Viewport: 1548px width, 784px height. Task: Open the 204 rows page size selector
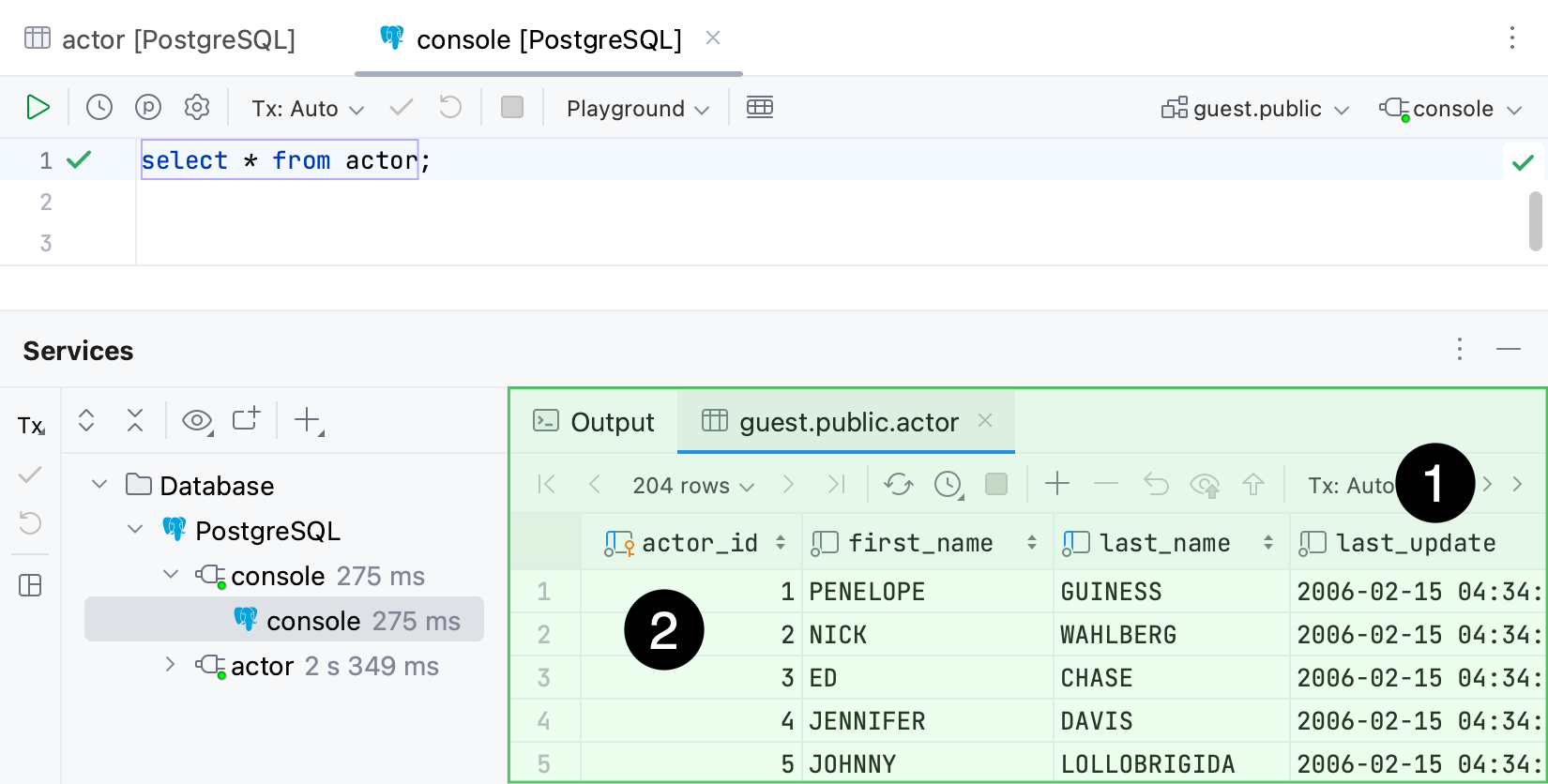tap(692, 485)
